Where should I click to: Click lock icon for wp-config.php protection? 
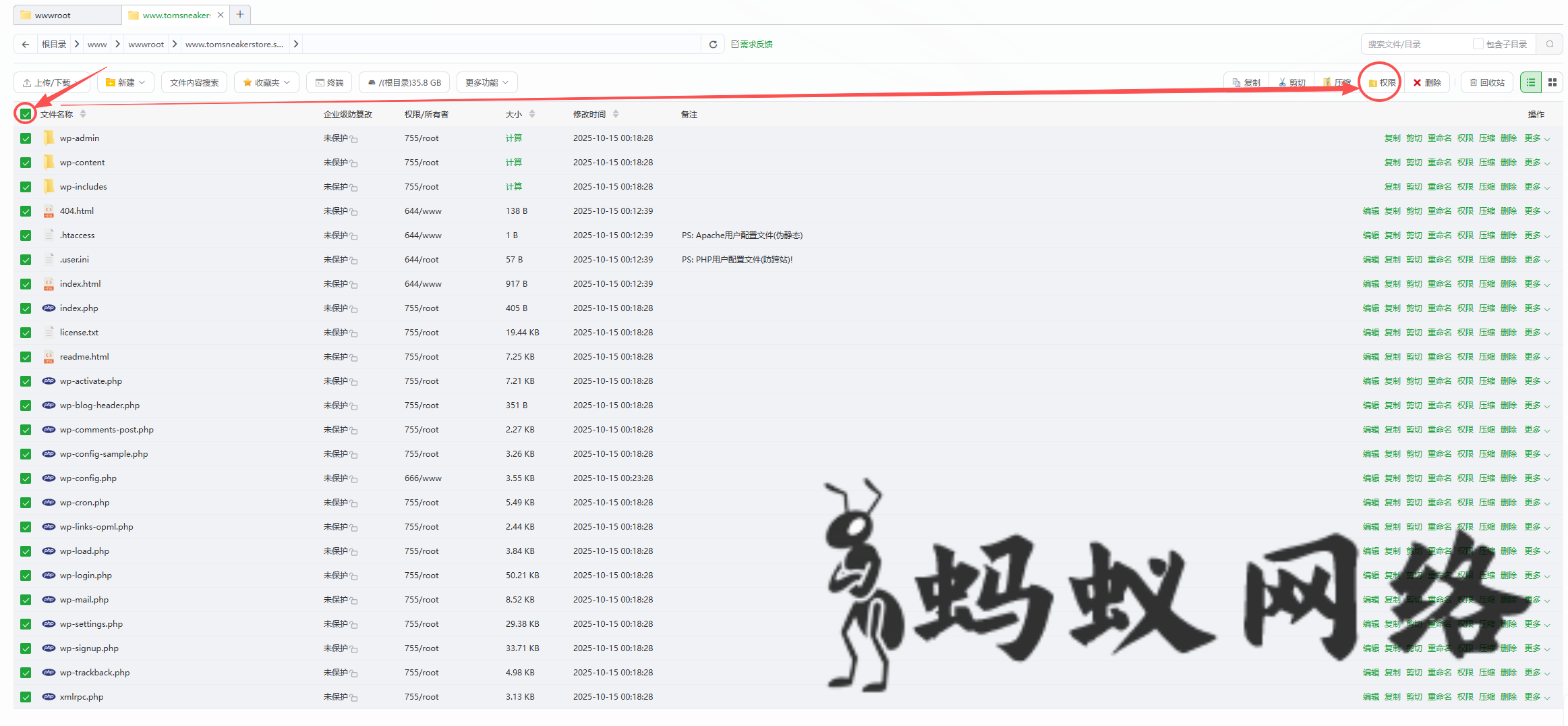point(354,479)
